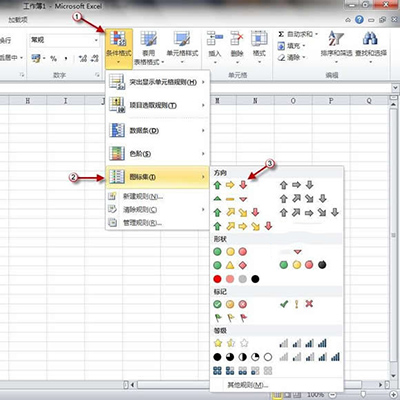Click the increase decimal button
The image size is (400, 400).
pos(83,59)
